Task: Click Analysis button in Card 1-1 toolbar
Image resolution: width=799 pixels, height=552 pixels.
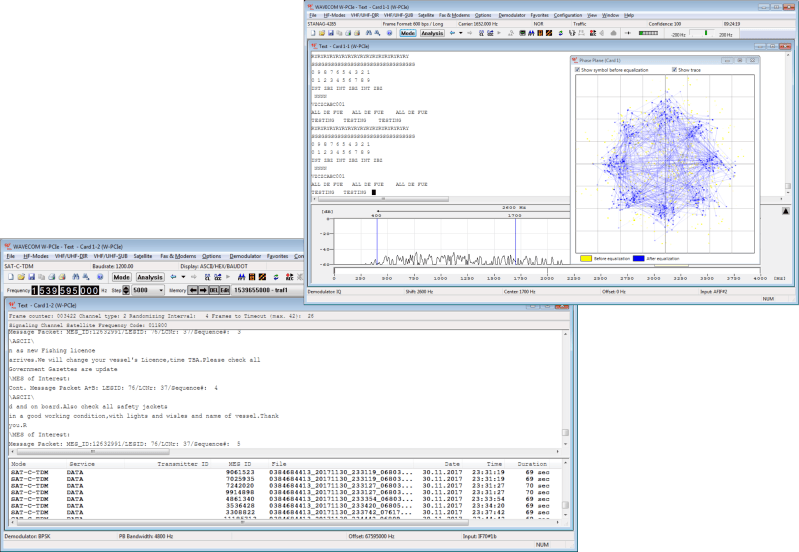Action: pyautogui.click(x=432, y=33)
